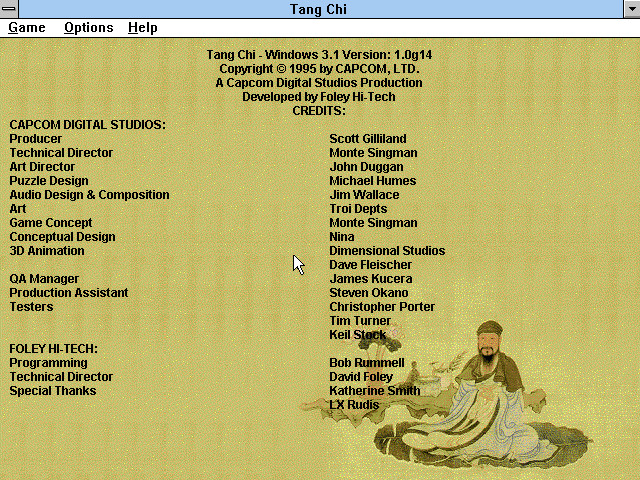This screenshot has height=480, width=640.
Task: Click 'Developed by Foley Hi-Tech' text
Action: [319, 97]
